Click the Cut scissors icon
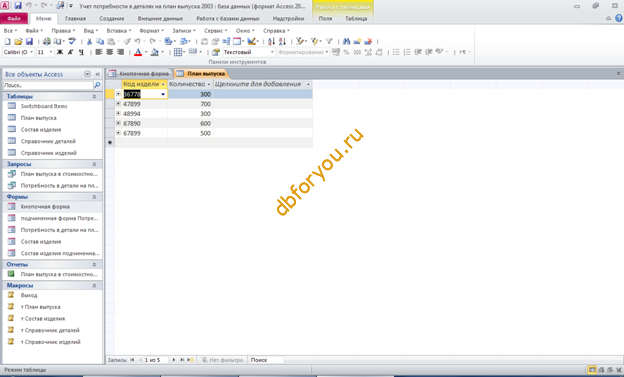The width and height of the screenshot is (624, 377). pos(90,41)
